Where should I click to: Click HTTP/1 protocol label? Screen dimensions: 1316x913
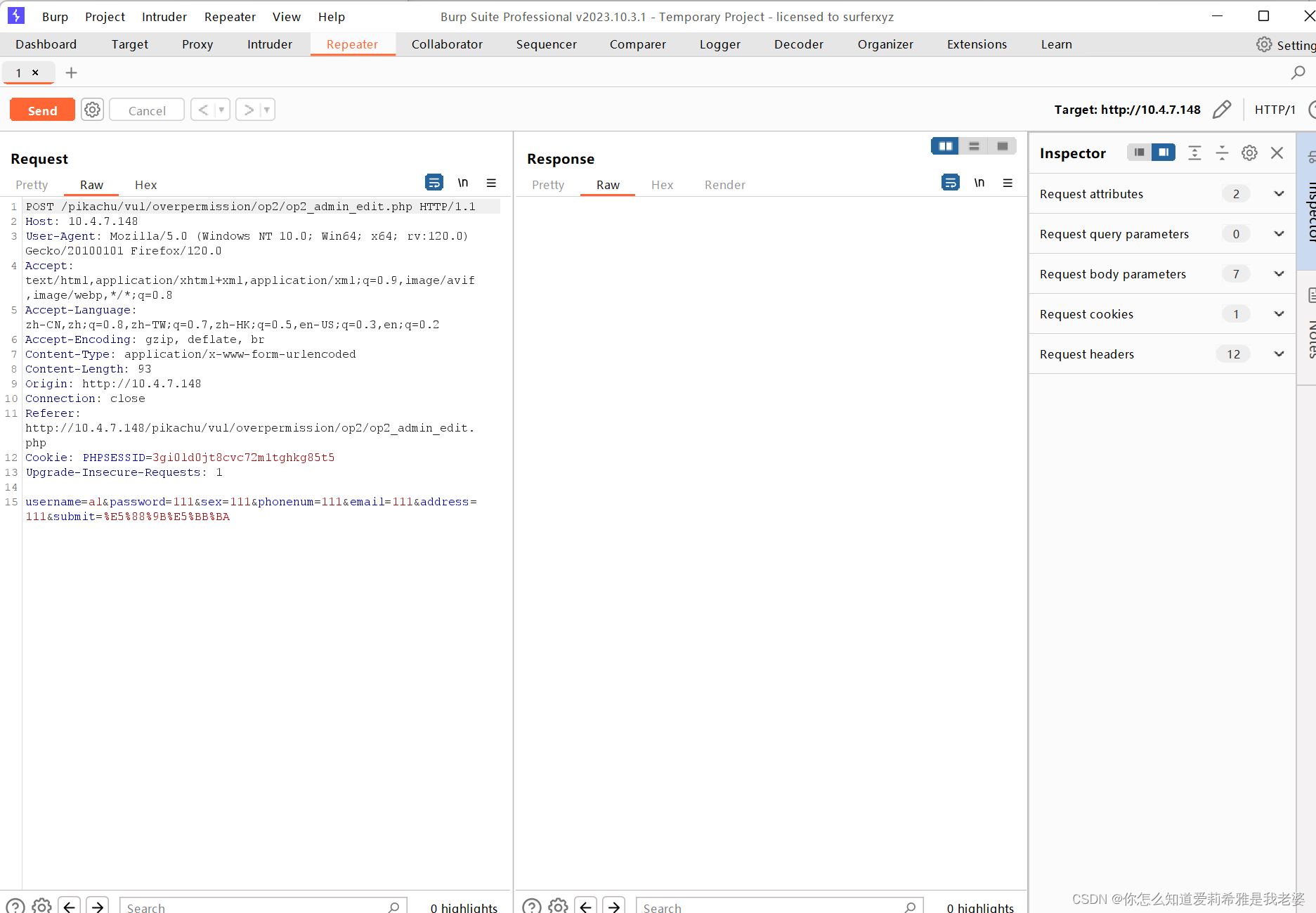(1275, 110)
